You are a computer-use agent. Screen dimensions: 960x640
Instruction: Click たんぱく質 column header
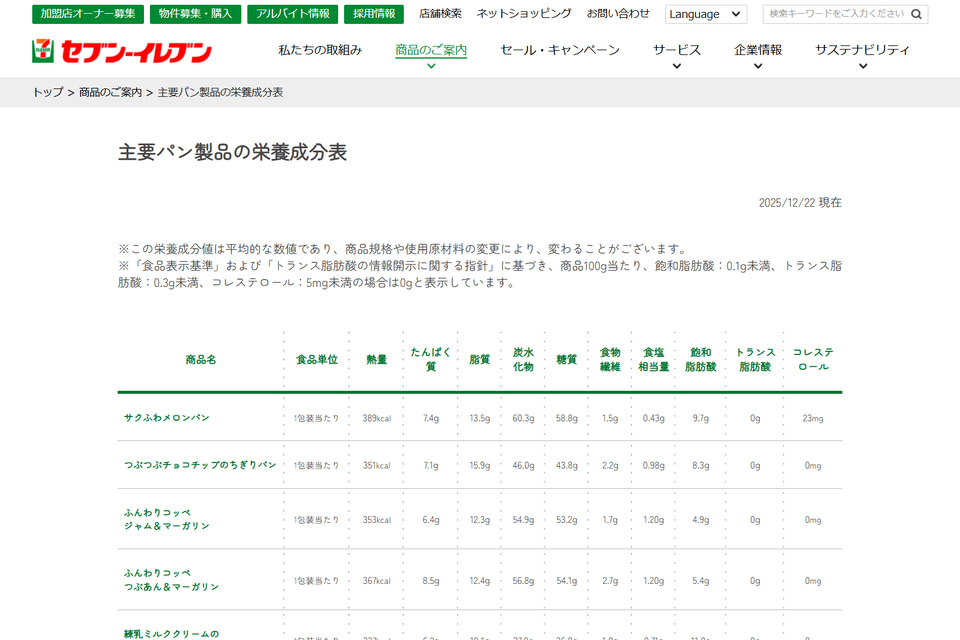click(x=430, y=360)
